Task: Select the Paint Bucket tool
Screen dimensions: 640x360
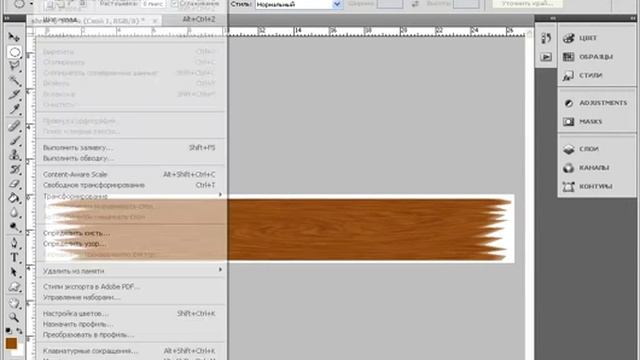Action: point(14,198)
